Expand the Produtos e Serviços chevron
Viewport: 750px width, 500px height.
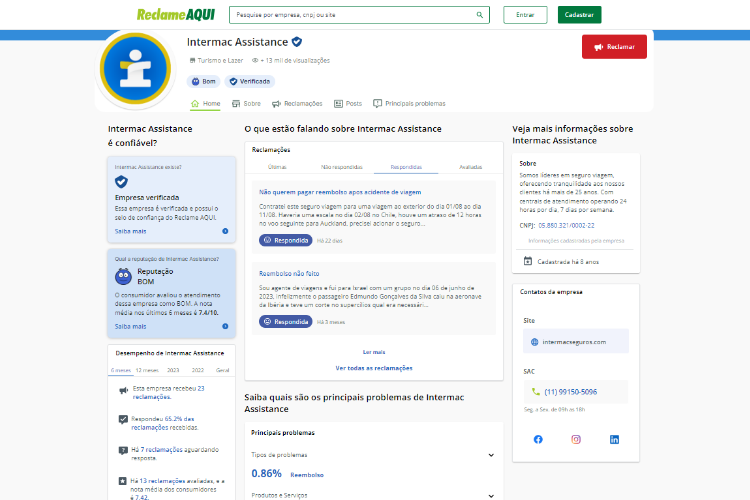pos(491,496)
